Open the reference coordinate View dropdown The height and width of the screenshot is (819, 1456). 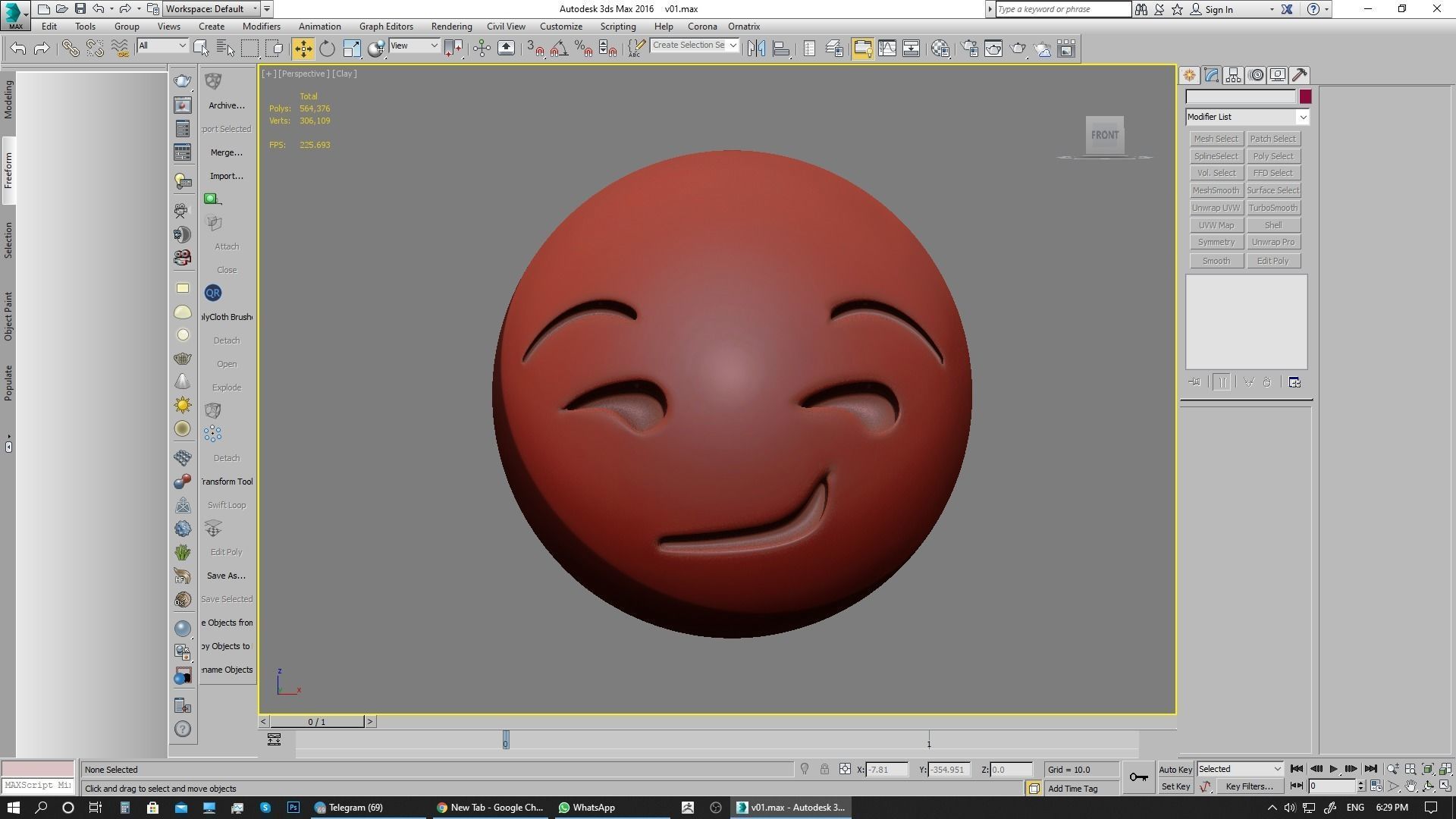click(414, 45)
